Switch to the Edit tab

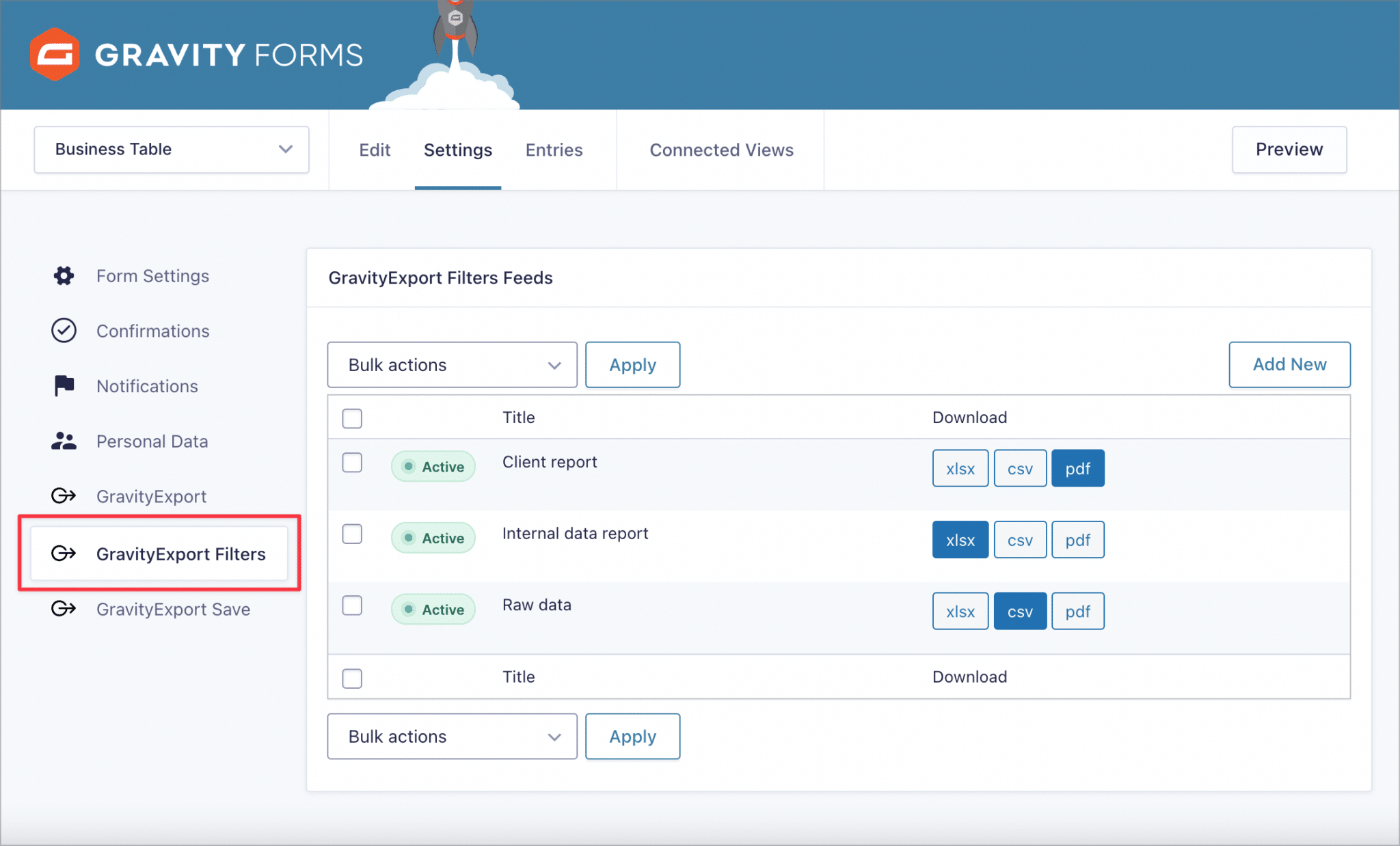(x=375, y=150)
